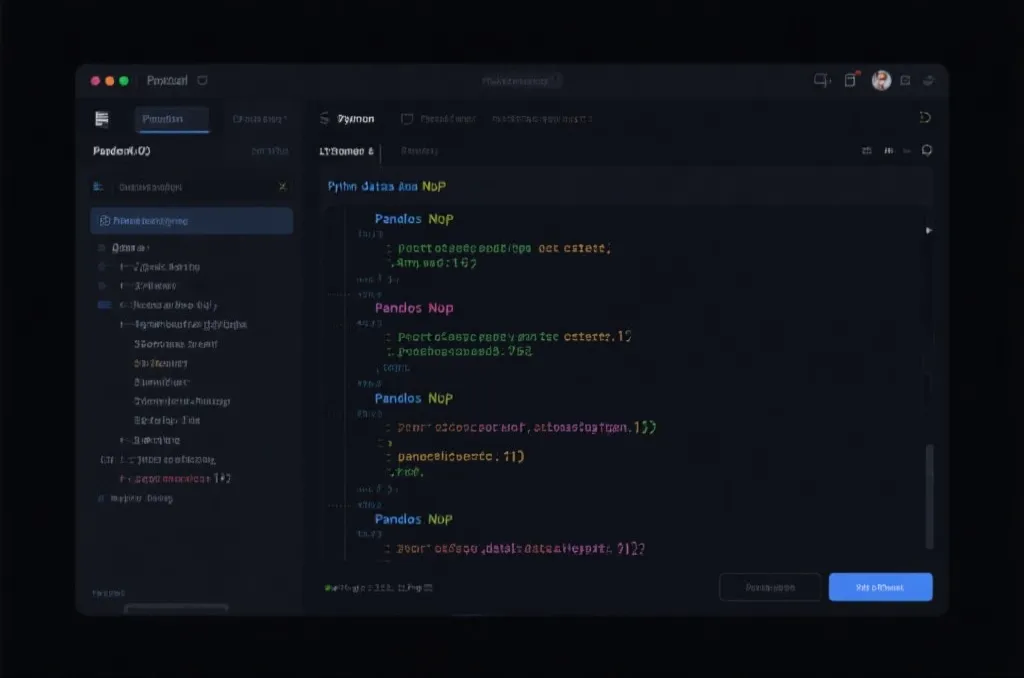Image resolution: width=1024 pixels, height=678 pixels.
Task: Open the user avatar profile menu
Action: [x=881, y=80]
